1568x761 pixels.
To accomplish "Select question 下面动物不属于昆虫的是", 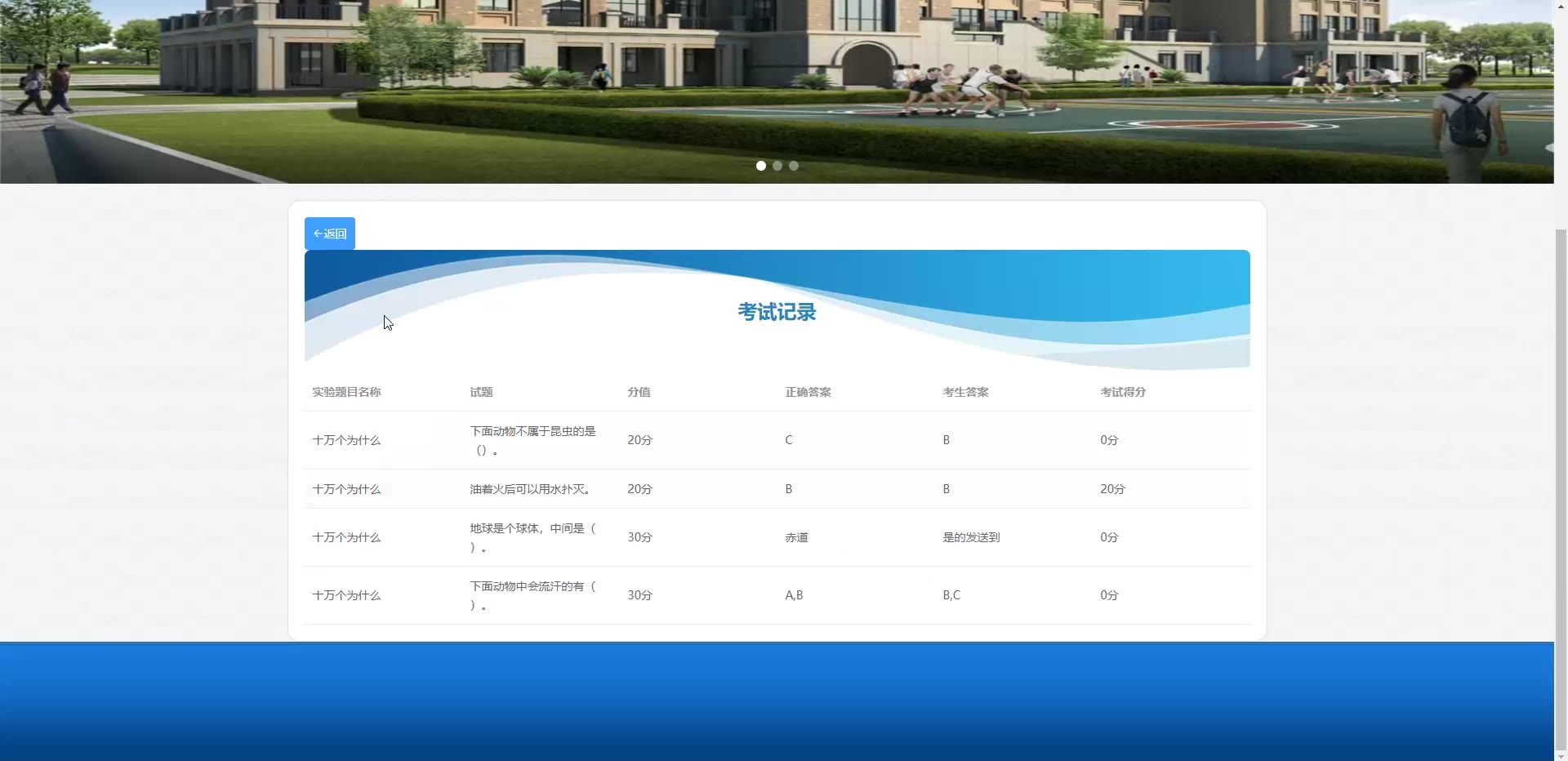I will [532, 440].
